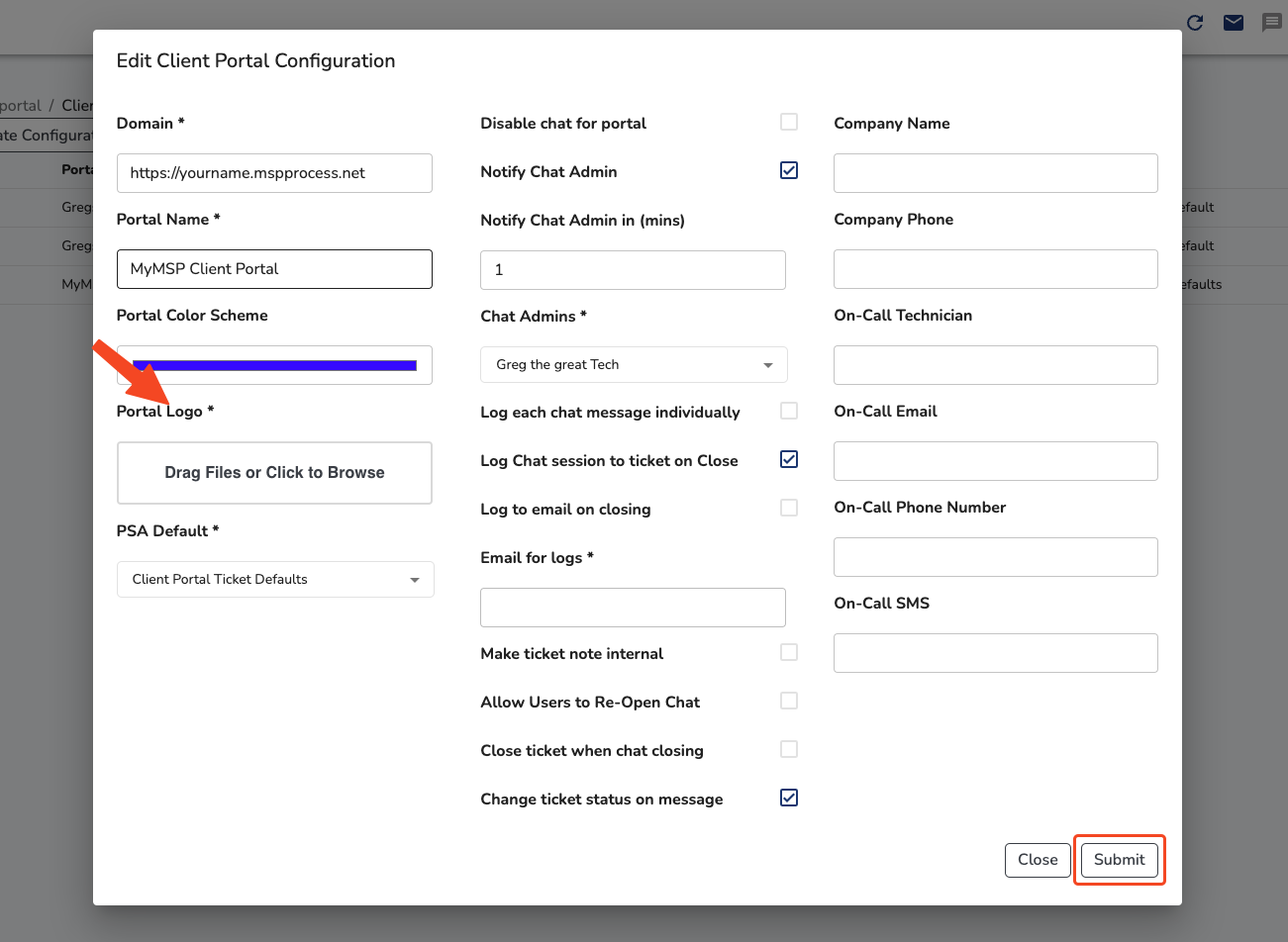Screen dimensions: 1288x942
Task: Enable Allow Users to Re-Open Chat
Action: click(789, 700)
